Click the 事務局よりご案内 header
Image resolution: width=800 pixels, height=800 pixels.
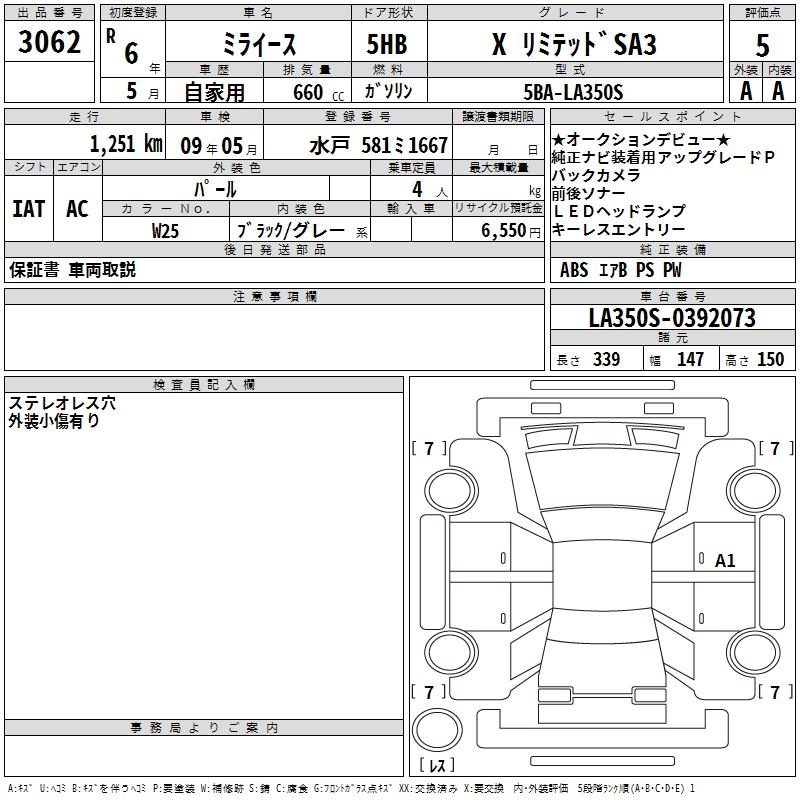coord(204,728)
